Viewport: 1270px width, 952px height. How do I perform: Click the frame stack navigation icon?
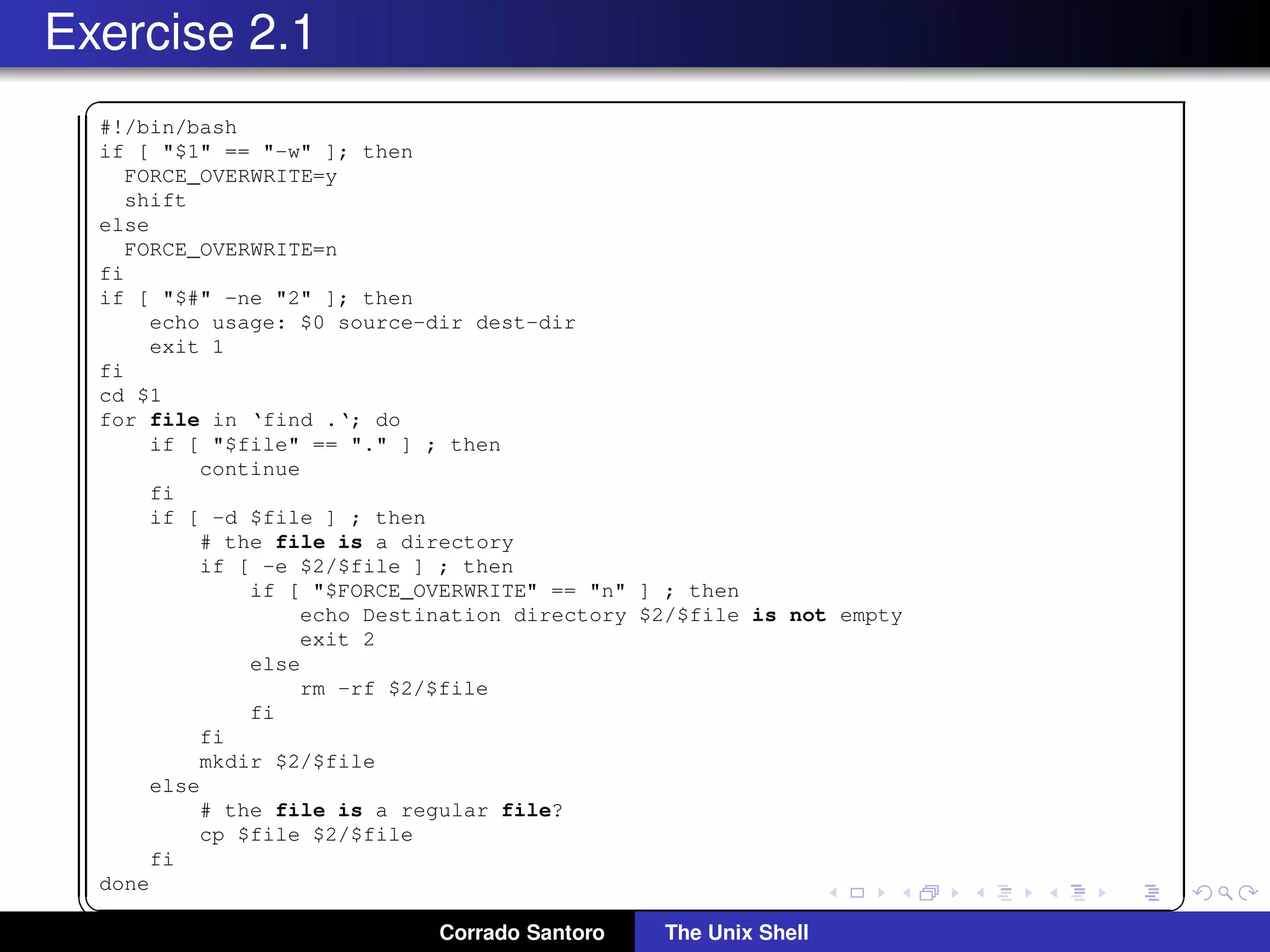tap(929, 892)
